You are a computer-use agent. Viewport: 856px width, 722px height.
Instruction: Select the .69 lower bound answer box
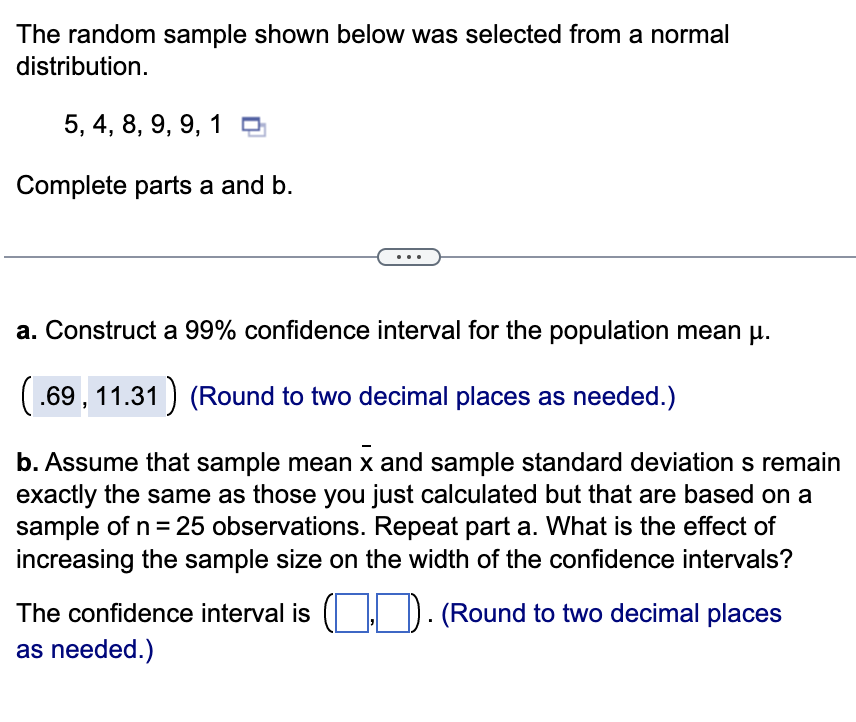57,396
